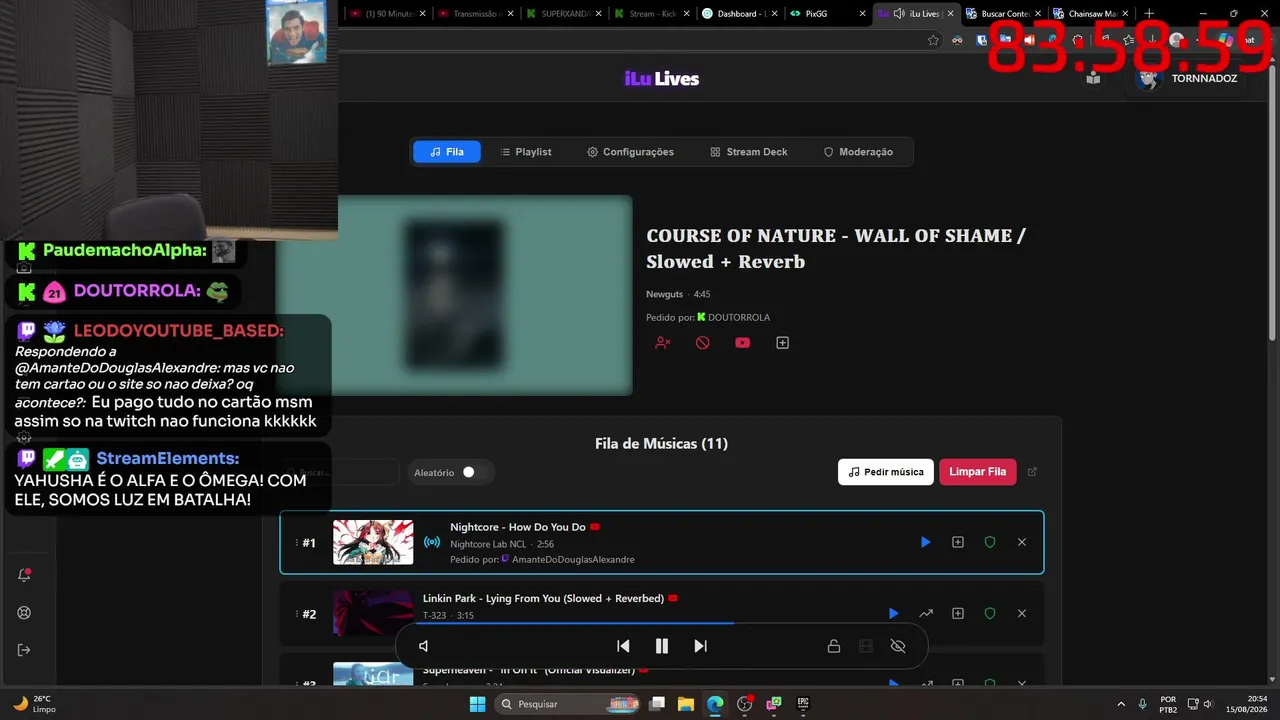Add Nightcore - How Do You Do to playlist
This screenshot has width=1280, height=720.
(x=958, y=542)
